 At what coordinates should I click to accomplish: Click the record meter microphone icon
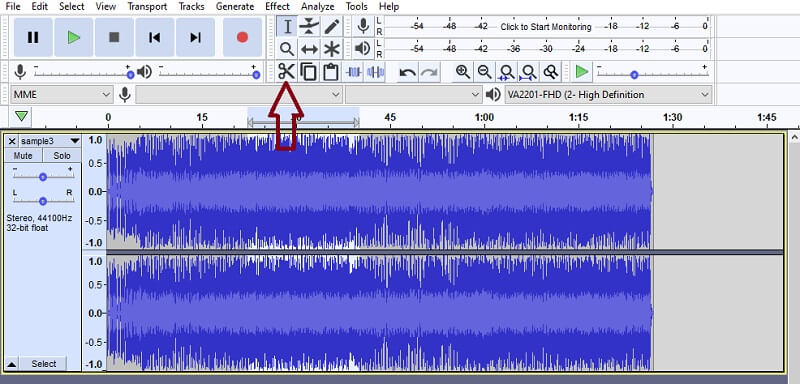click(x=363, y=26)
